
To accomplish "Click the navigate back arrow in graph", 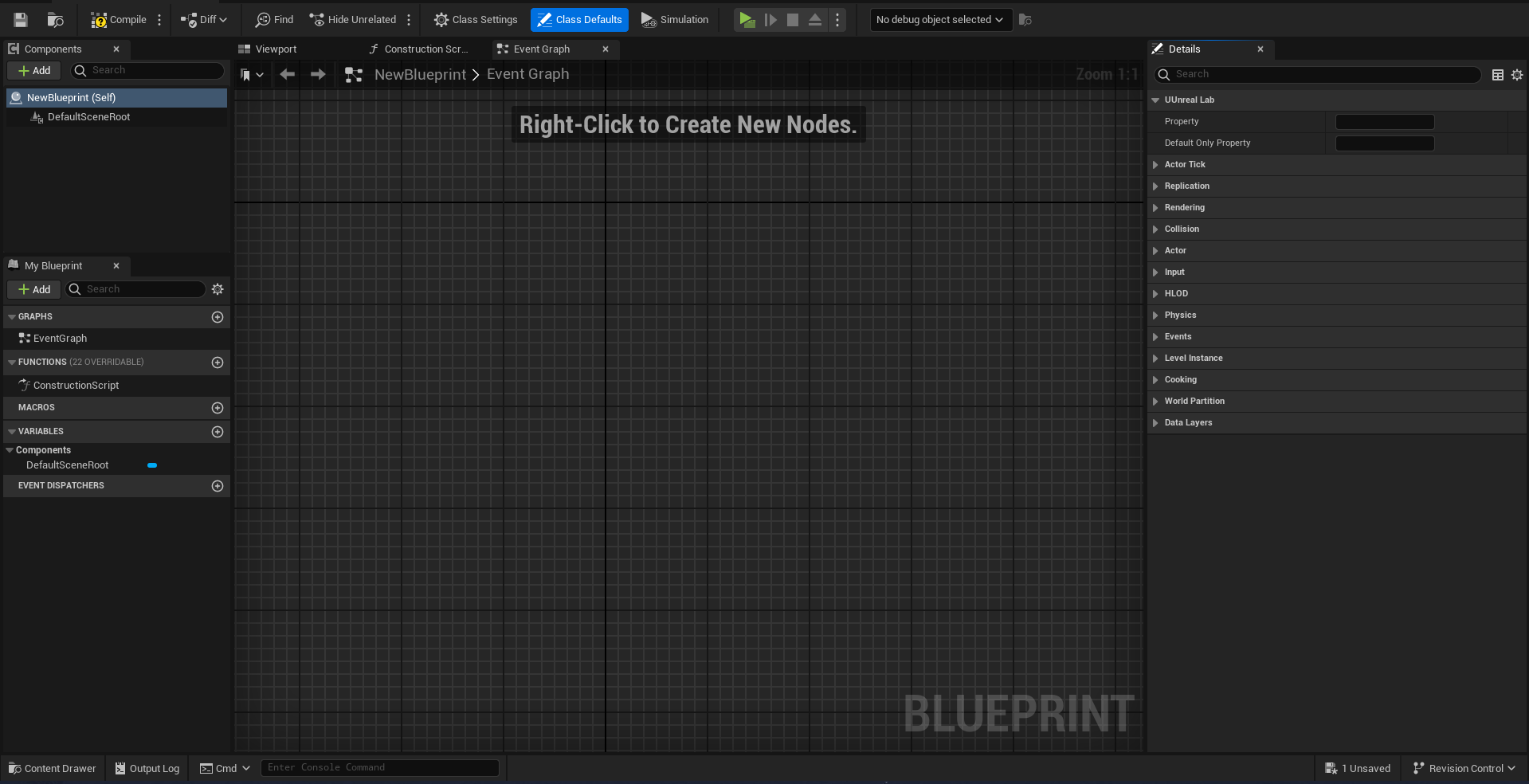I will 287,74.
